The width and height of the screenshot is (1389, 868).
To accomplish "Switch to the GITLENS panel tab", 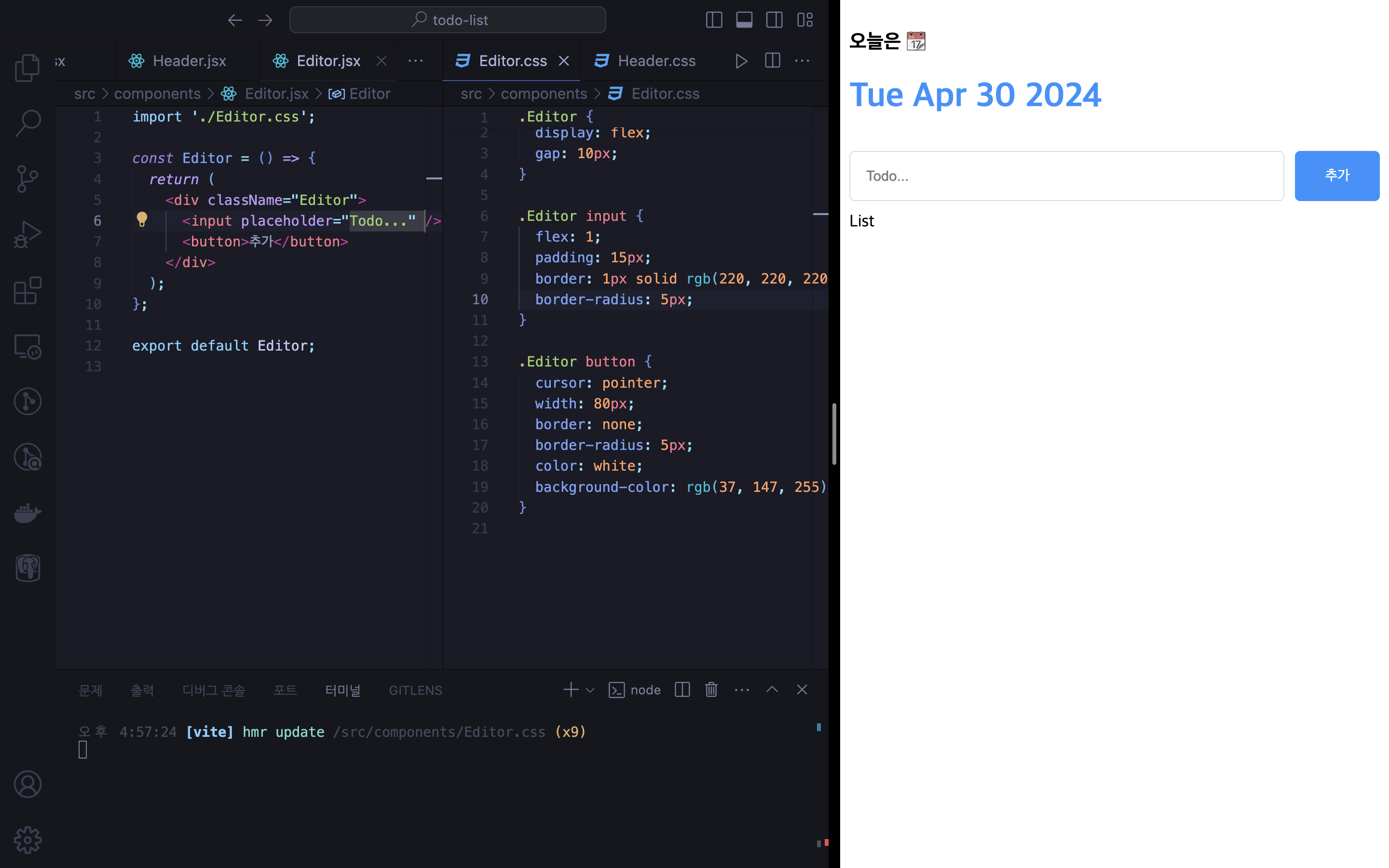I will pos(415,690).
